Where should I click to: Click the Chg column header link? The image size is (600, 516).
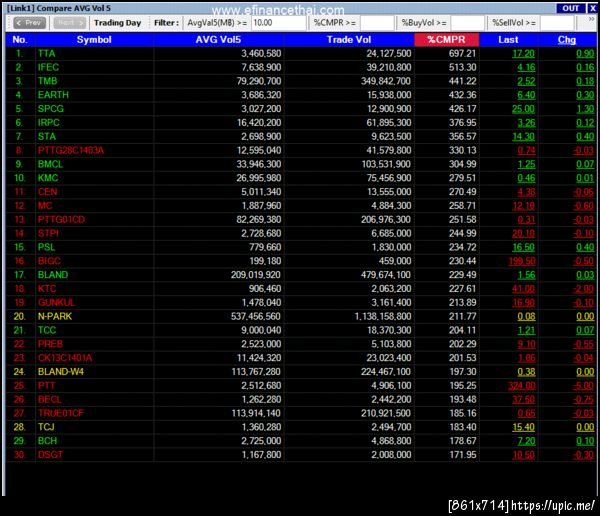tap(566, 40)
